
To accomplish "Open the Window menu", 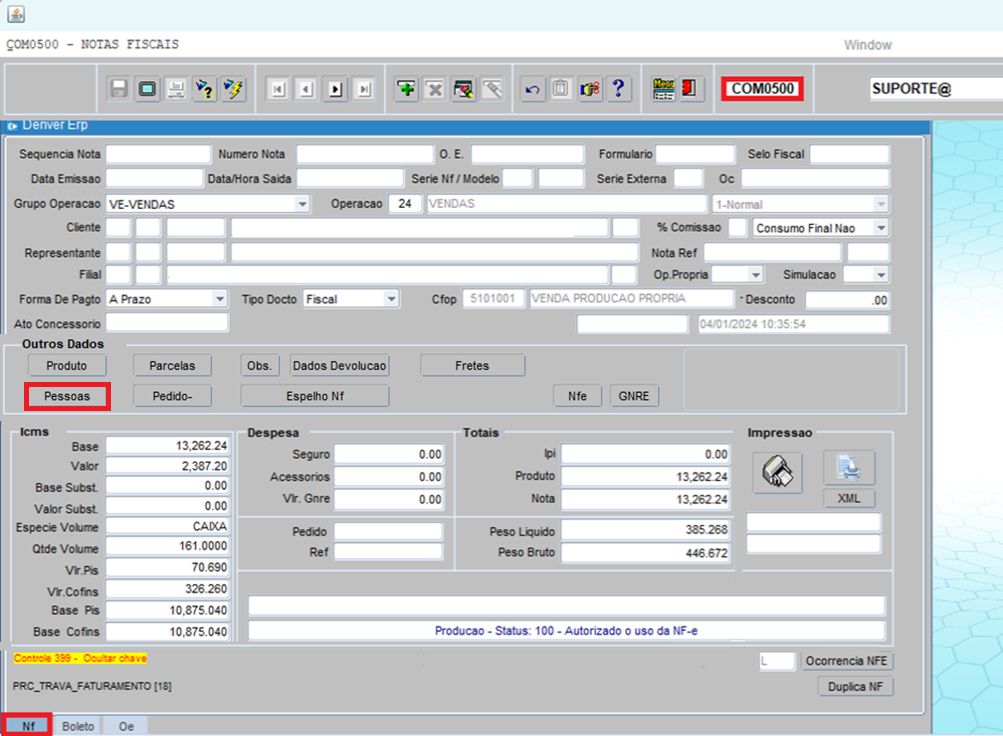I will point(867,45).
